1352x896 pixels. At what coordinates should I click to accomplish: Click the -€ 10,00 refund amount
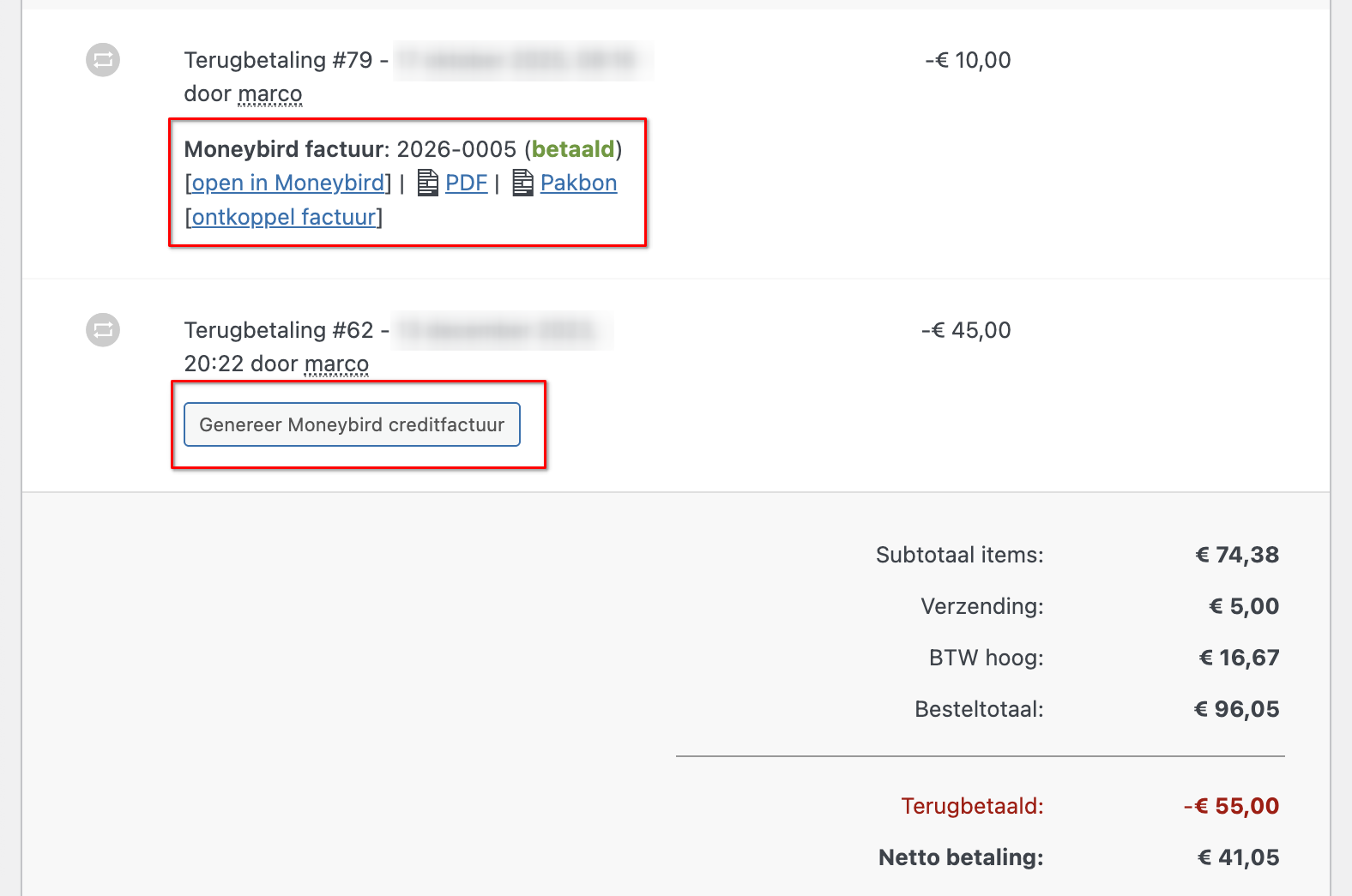(968, 60)
